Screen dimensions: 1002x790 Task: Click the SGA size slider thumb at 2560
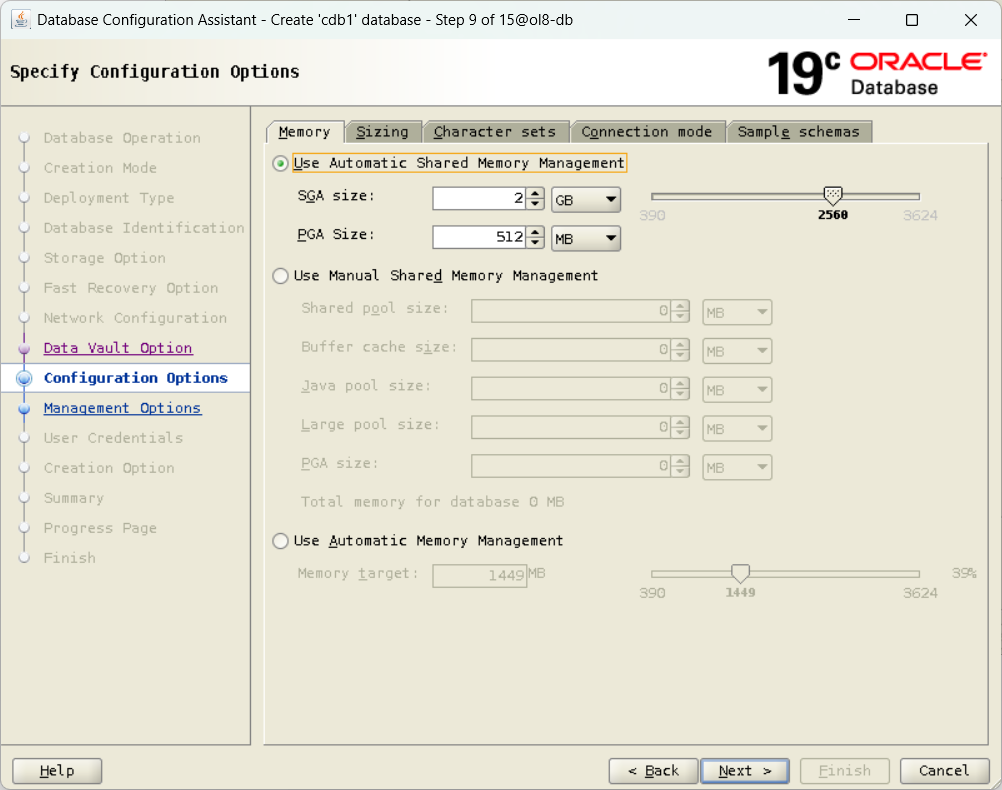(833, 196)
